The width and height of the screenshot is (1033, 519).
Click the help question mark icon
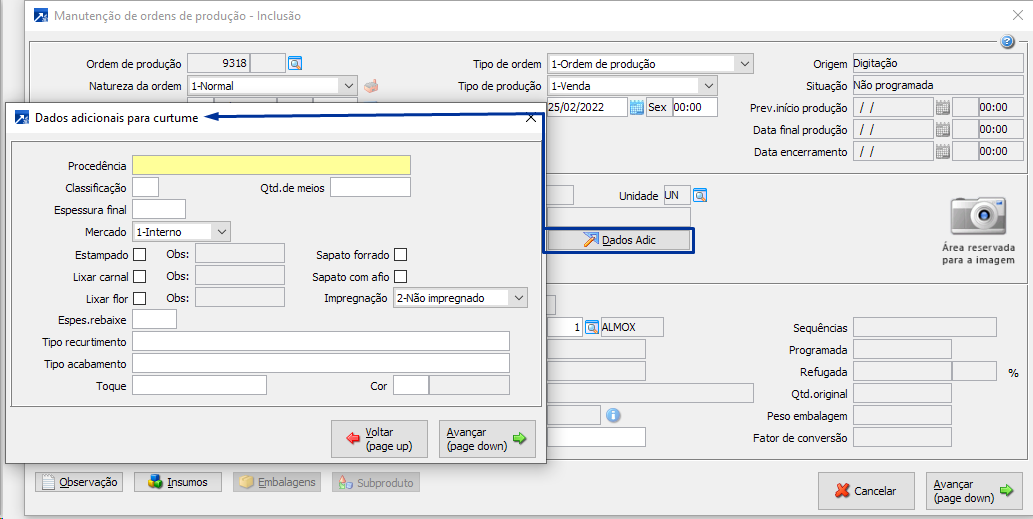[1007, 42]
